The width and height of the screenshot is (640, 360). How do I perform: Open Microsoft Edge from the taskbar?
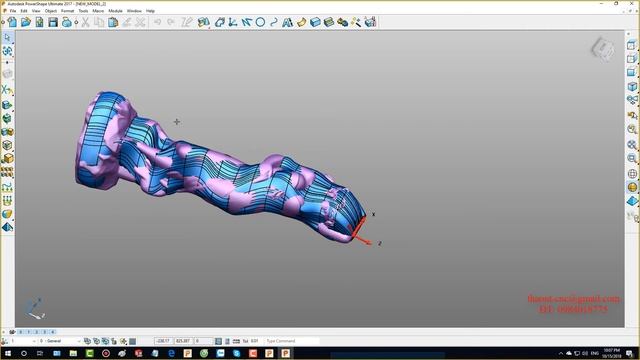tap(171, 353)
